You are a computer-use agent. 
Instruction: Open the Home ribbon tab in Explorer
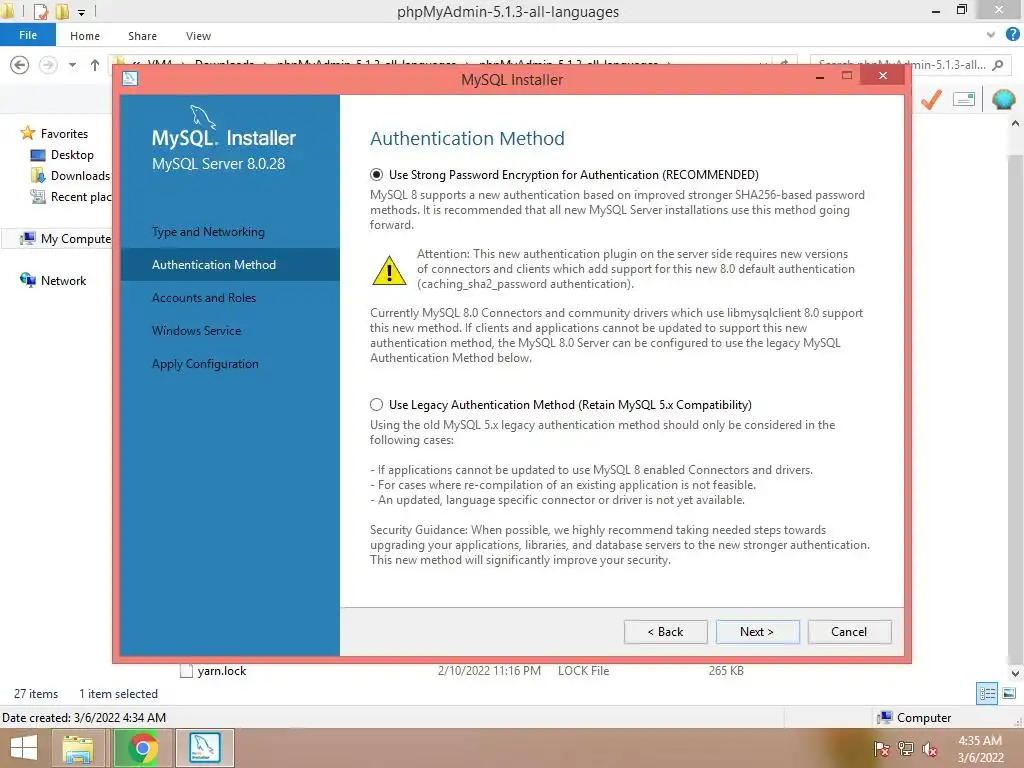point(85,36)
